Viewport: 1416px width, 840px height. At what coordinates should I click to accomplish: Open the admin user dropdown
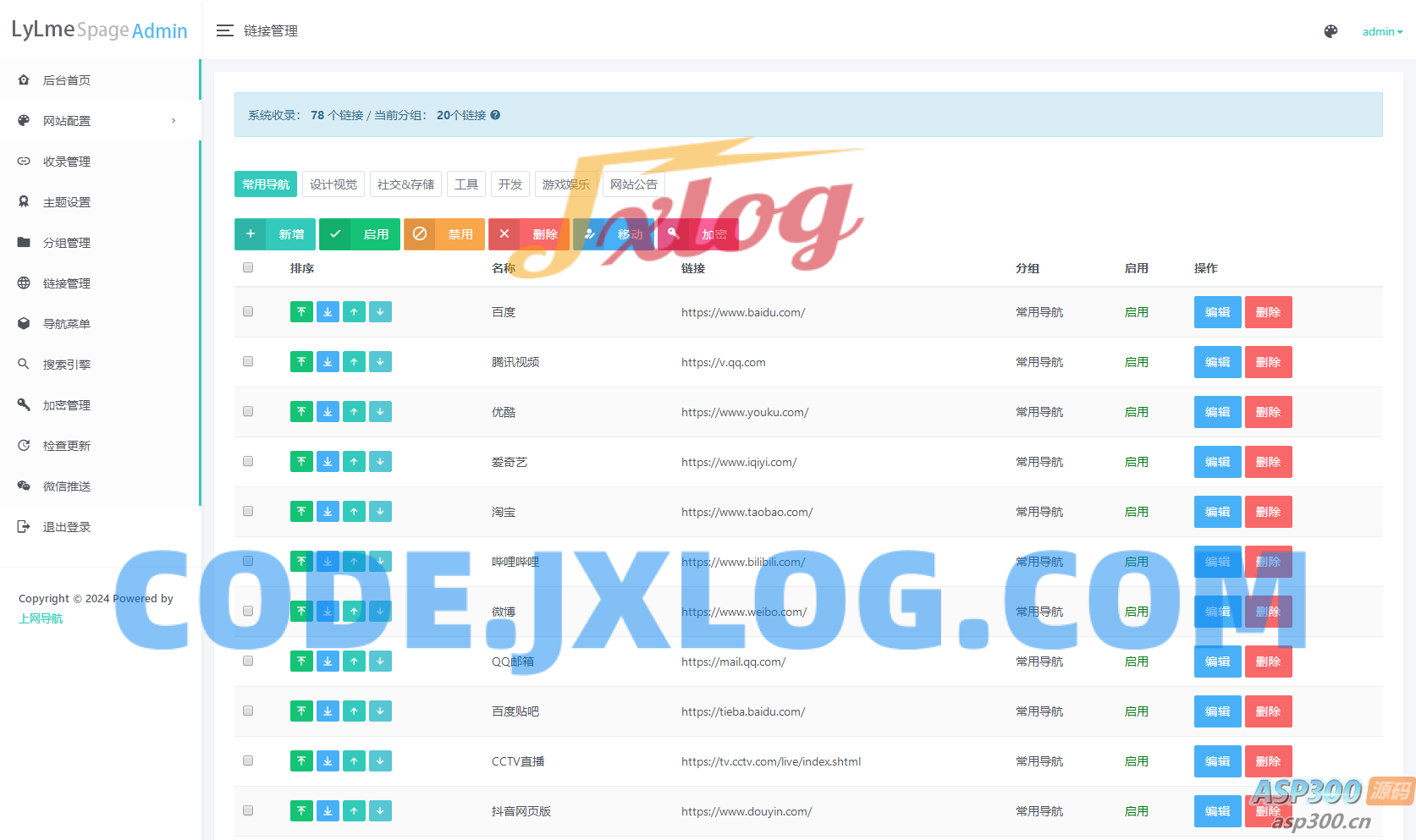[1381, 31]
